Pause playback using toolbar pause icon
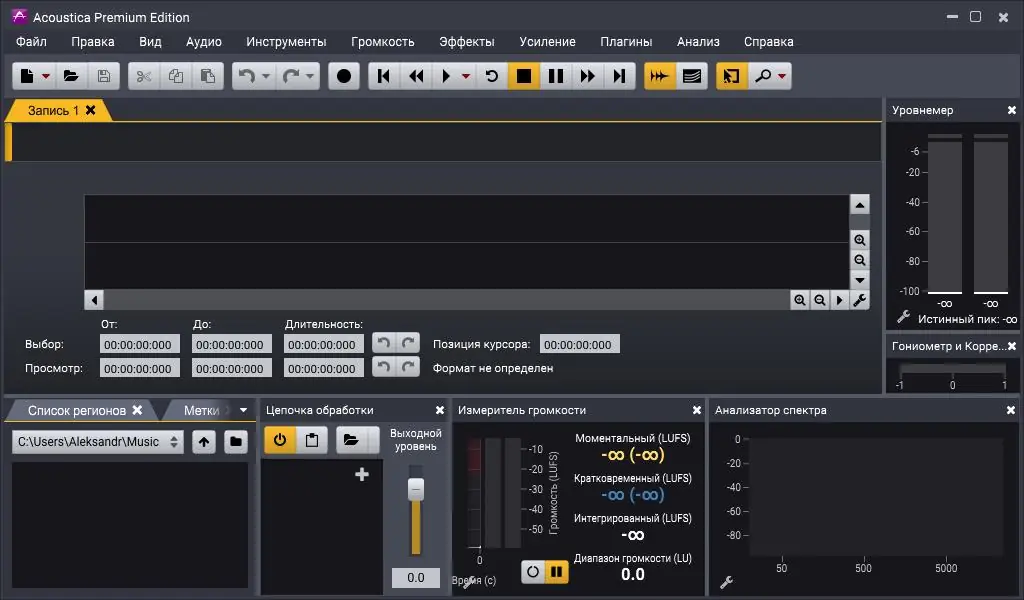1024x600 pixels. (x=556, y=76)
